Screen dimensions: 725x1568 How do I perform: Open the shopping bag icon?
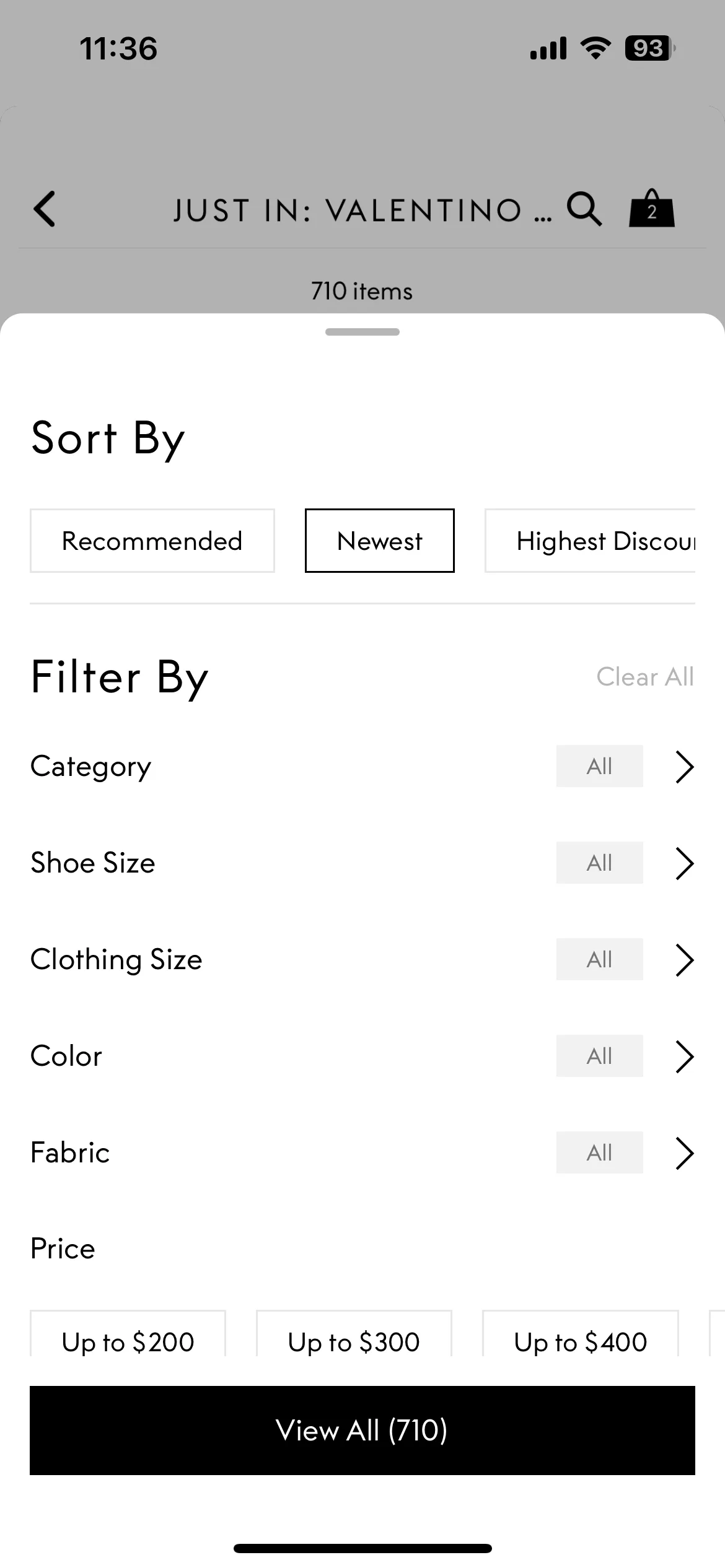[x=652, y=208]
